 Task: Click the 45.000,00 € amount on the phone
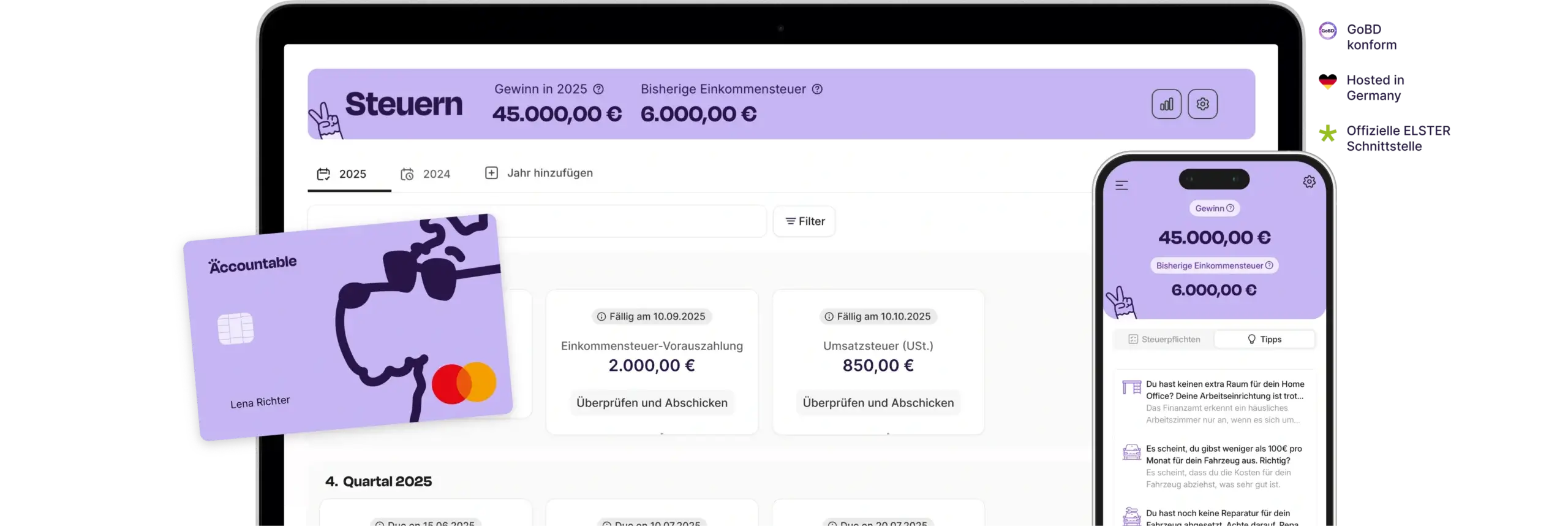pos(1214,237)
